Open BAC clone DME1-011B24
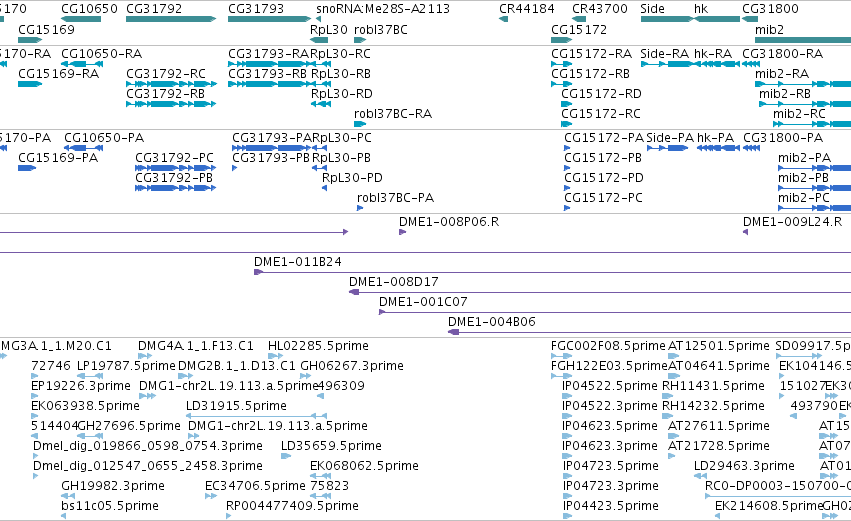This screenshot has height=521, width=851. (x=298, y=262)
